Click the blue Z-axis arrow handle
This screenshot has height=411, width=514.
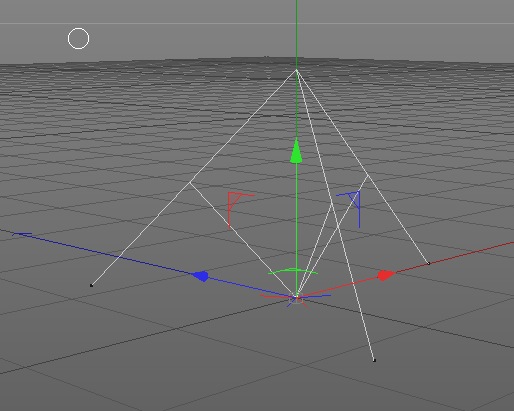coord(201,276)
